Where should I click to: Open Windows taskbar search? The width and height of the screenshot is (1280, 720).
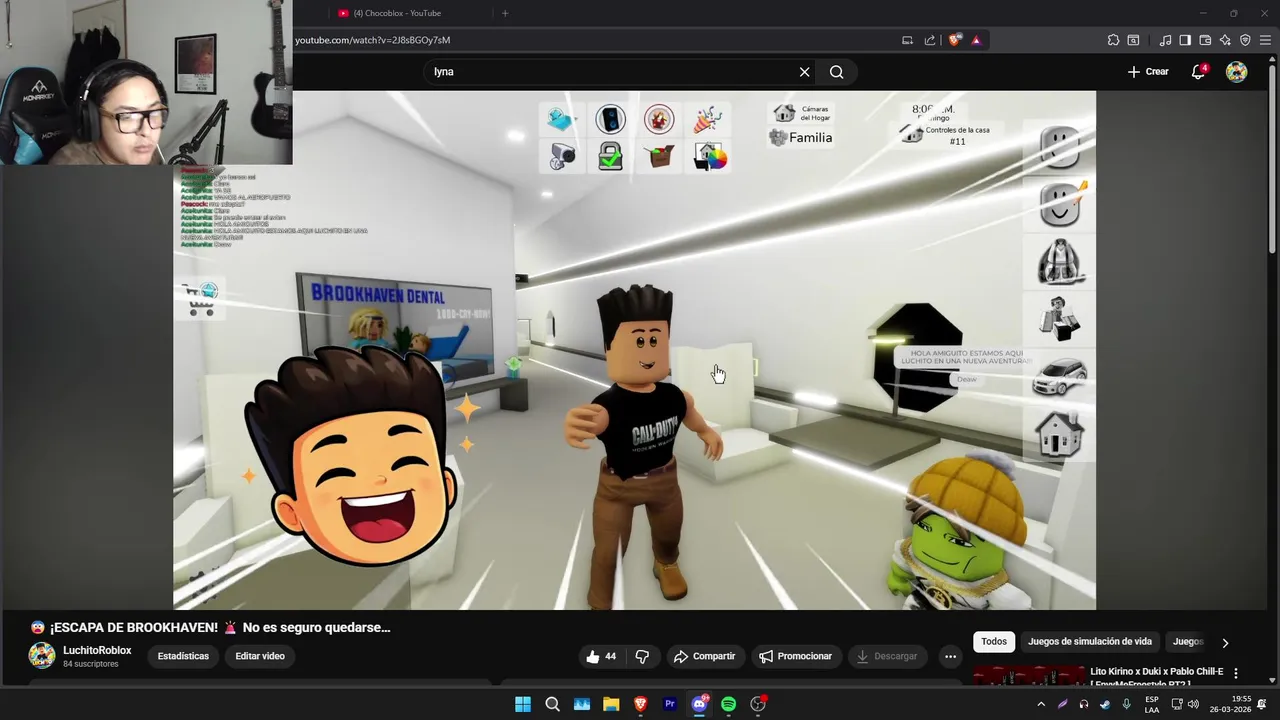[552, 704]
